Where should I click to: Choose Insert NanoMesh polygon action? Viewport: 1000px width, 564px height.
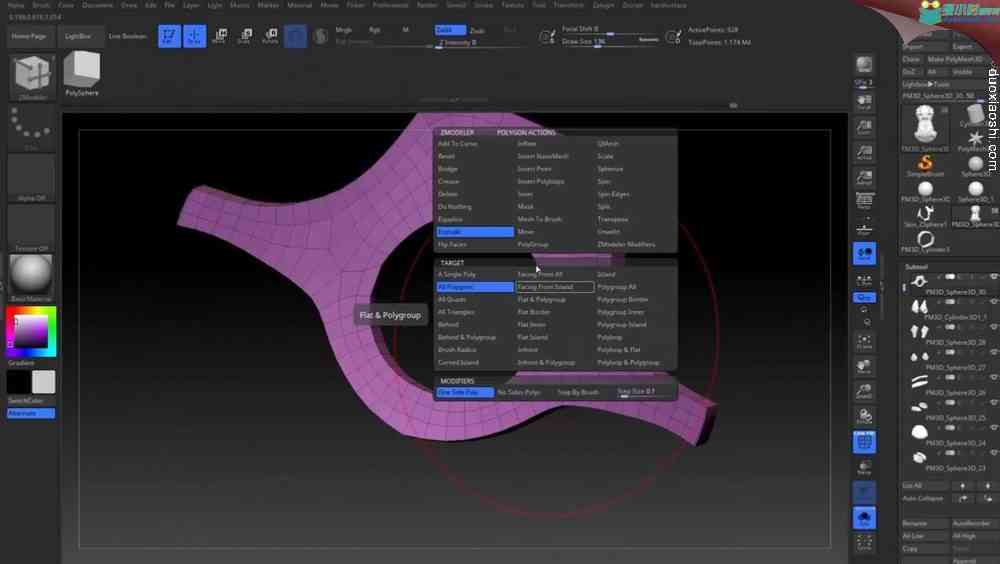(543, 156)
